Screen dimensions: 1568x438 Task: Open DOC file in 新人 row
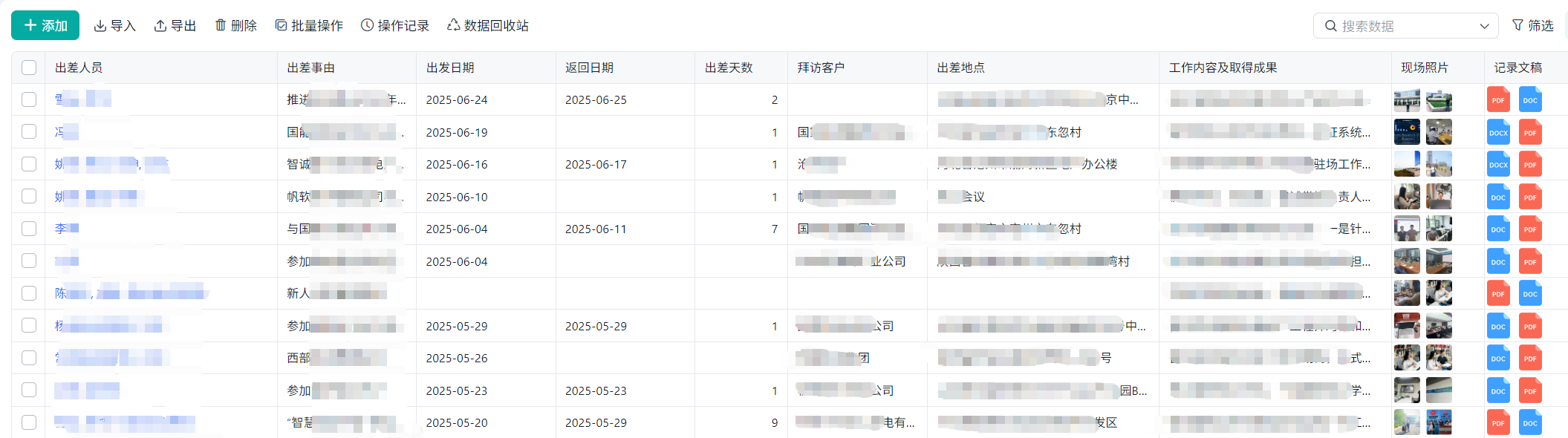1530,294
